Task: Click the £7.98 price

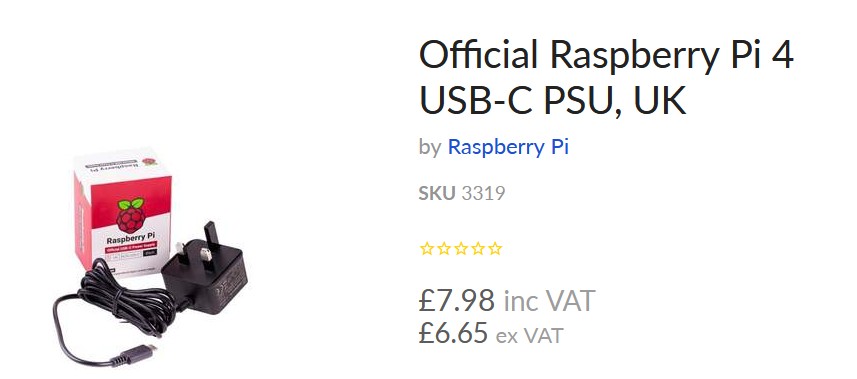Action: coord(457,300)
